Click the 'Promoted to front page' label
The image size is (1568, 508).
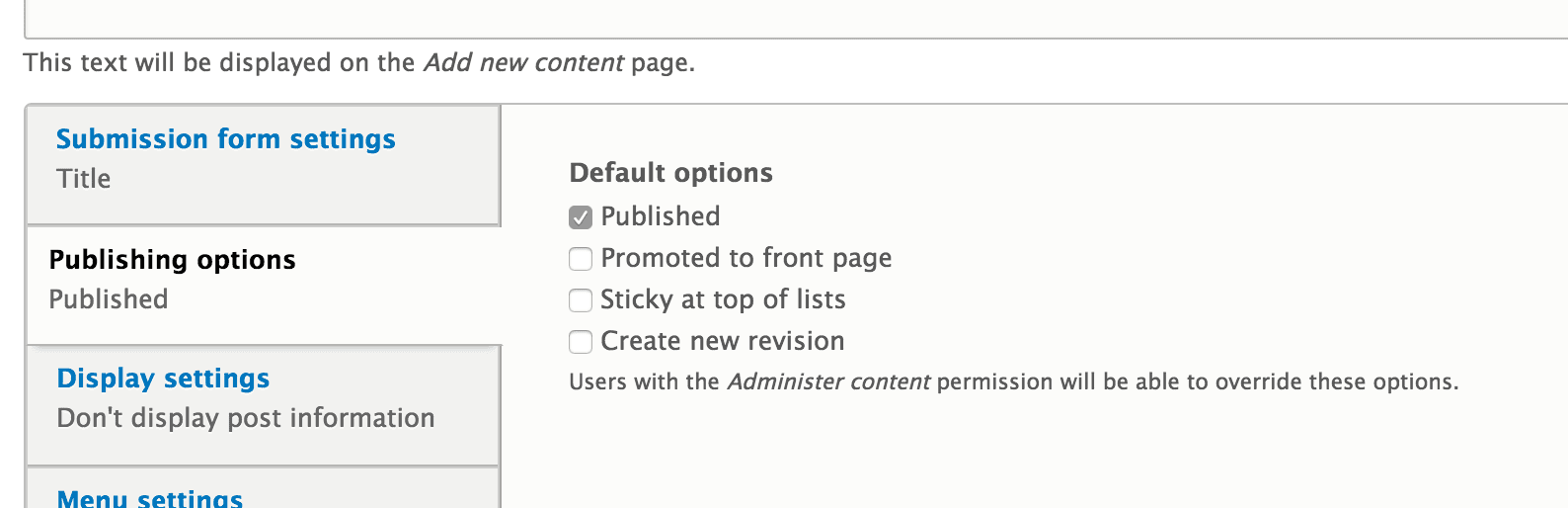pos(745,258)
